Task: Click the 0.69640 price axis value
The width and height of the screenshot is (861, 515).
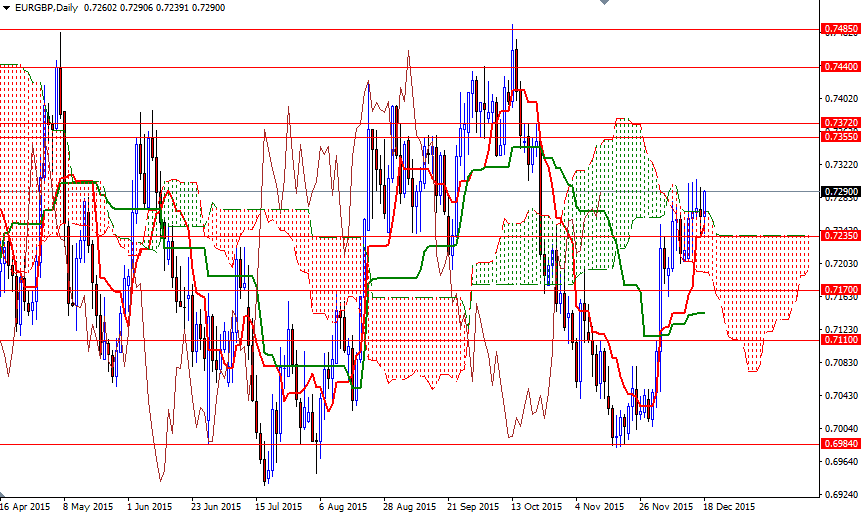Action: (841, 461)
